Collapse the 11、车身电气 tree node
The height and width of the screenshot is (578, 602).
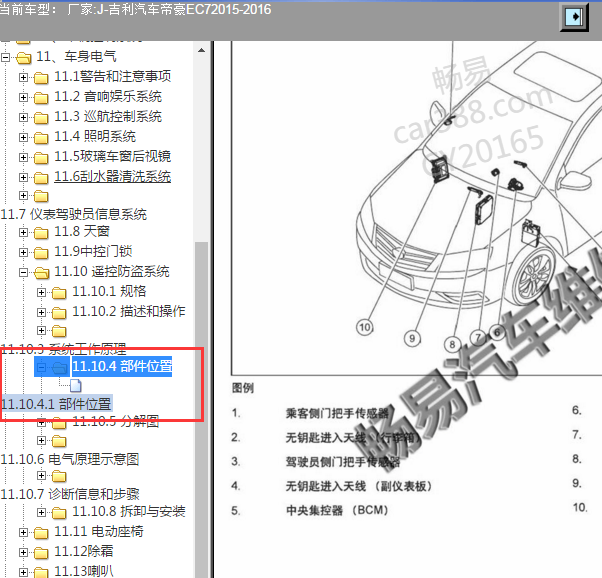[5, 58]
